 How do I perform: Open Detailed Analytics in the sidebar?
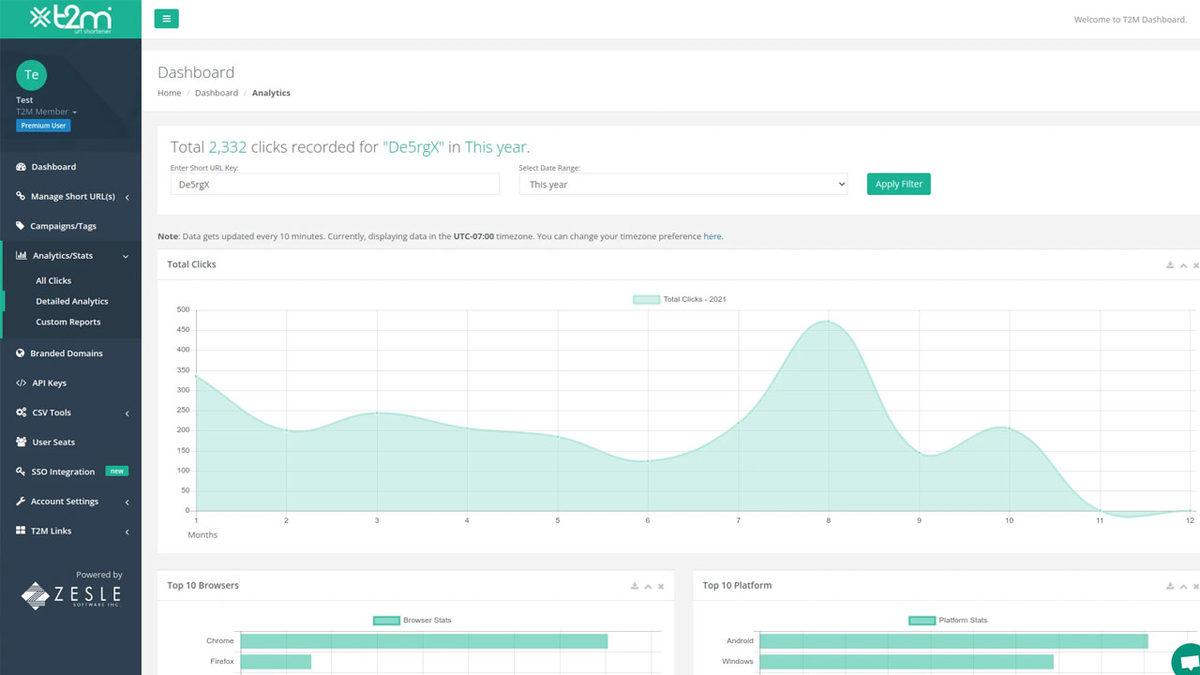click(72, 301)
